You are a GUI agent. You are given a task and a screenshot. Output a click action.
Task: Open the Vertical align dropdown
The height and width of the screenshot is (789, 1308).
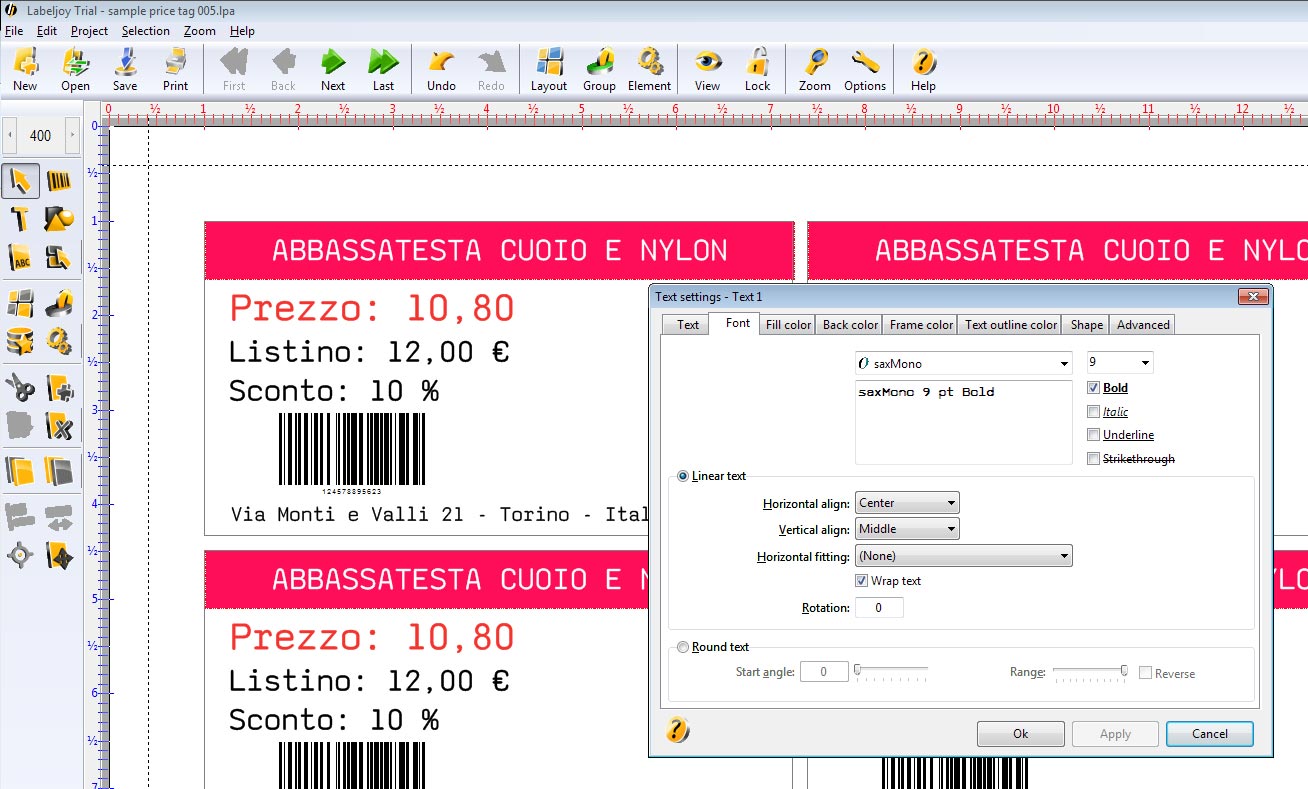tap(907, 529)
